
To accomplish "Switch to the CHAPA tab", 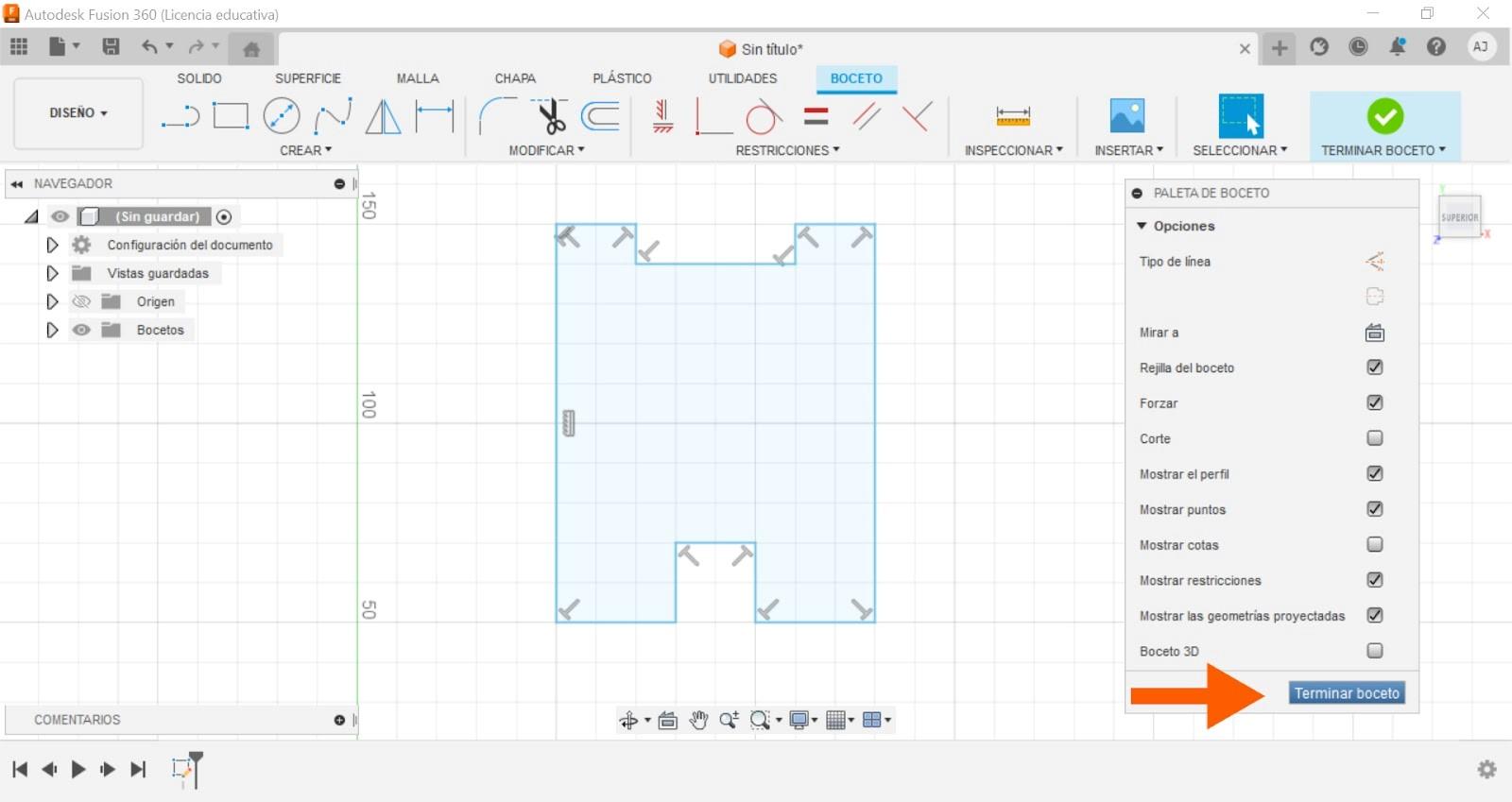I will [x=515, y=78].
